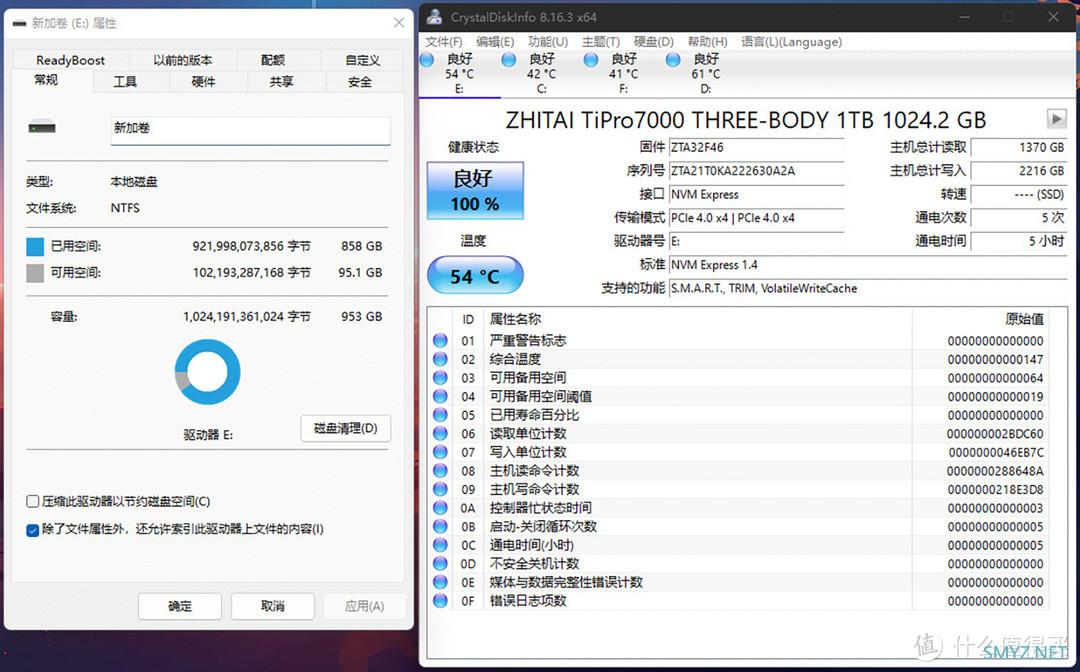
Task: Switch to the 工具 tab
Action: 127,81
